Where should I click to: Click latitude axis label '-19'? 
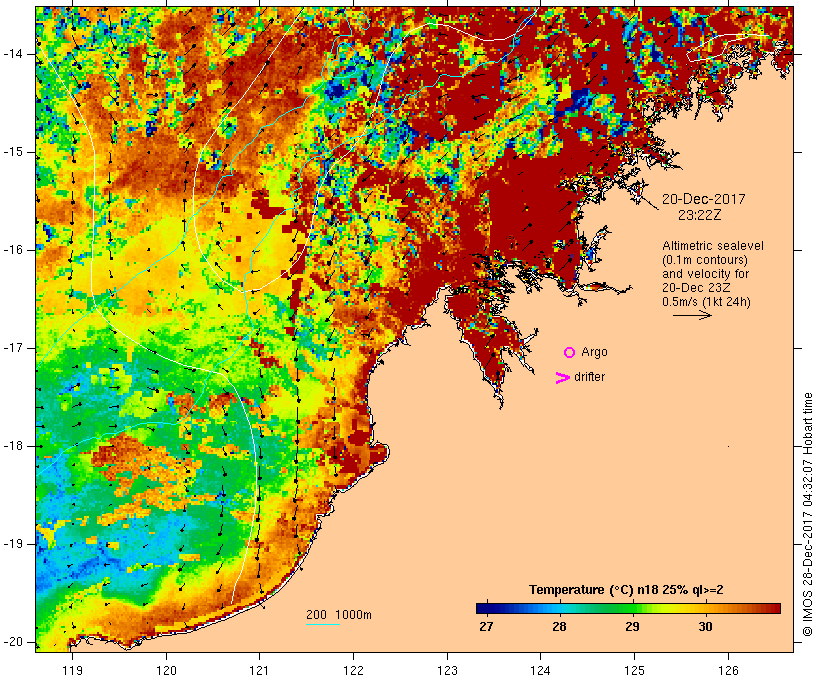[x=12, y=545]
